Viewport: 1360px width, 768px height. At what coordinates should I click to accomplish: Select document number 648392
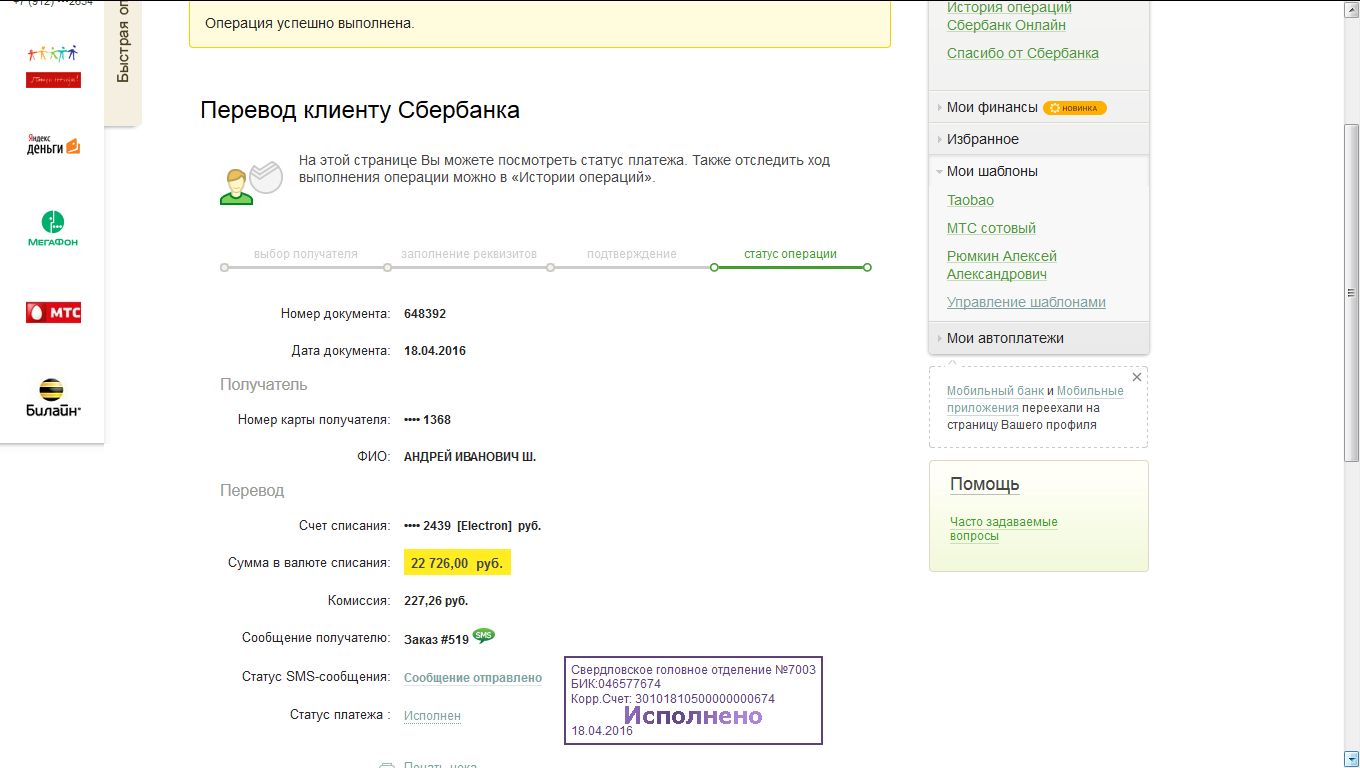pos(425,314)
